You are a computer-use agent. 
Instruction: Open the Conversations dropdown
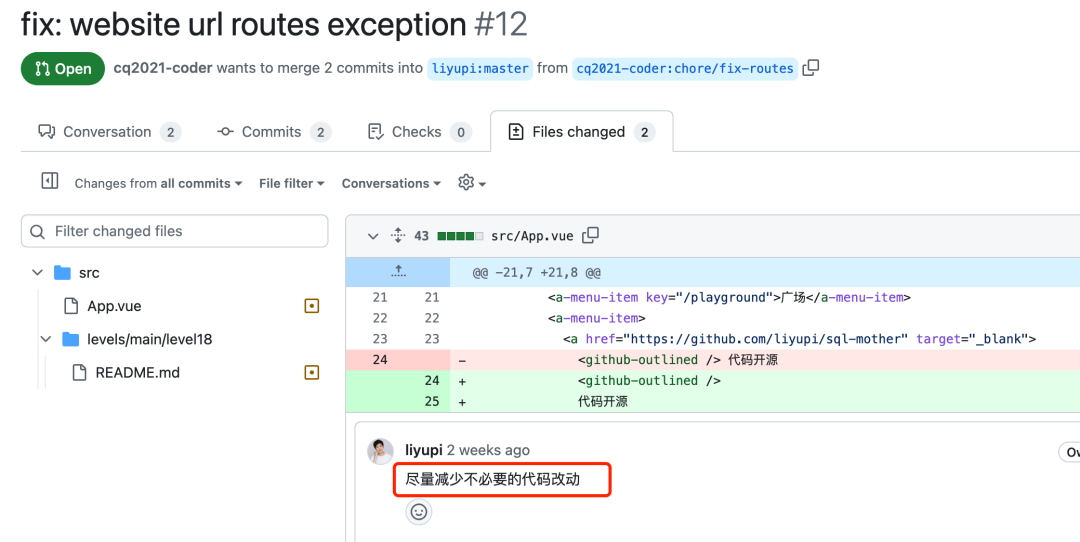[x=391, y=184]
